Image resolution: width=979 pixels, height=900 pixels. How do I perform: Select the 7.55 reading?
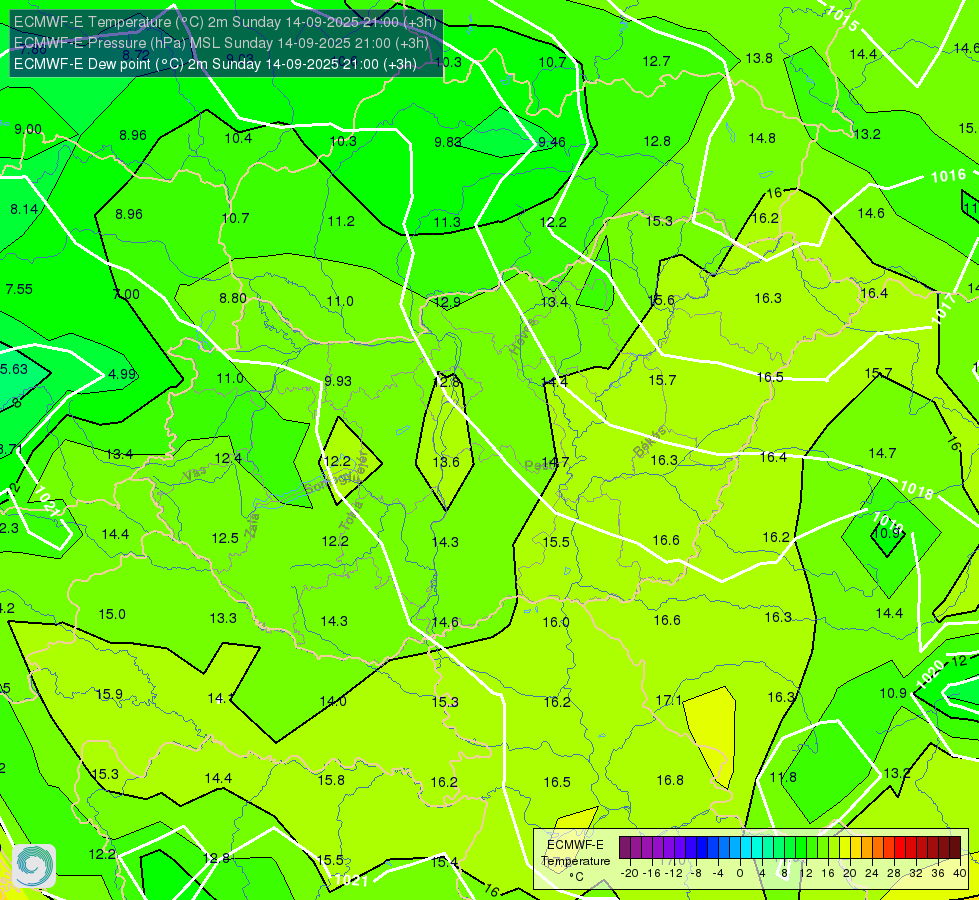point(19,289)
